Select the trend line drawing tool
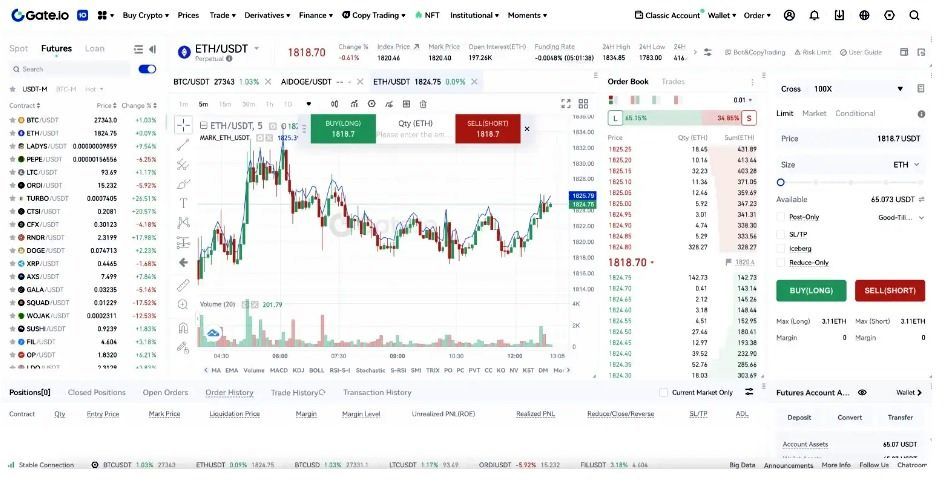Viewport: 945px width, 487px height. [183, 146]
